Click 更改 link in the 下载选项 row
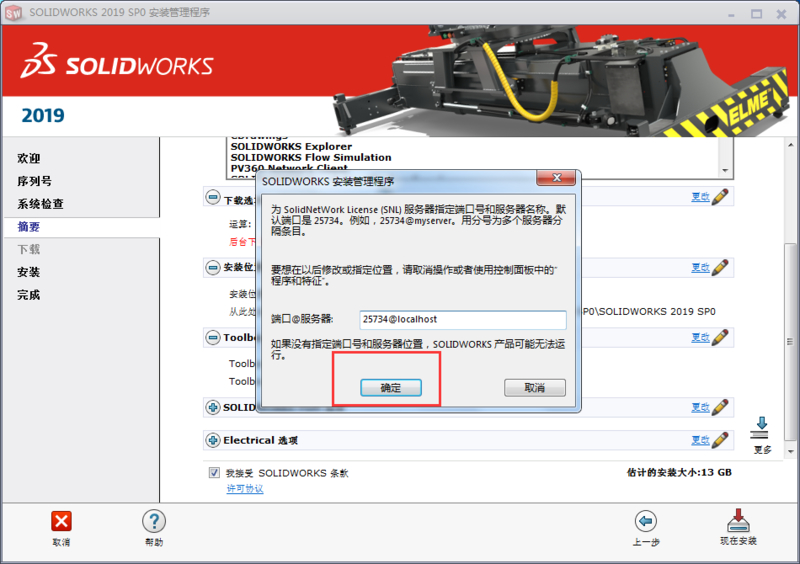This screenshot has height=564, width=800. pyautogui.click(x=700, y=197)
